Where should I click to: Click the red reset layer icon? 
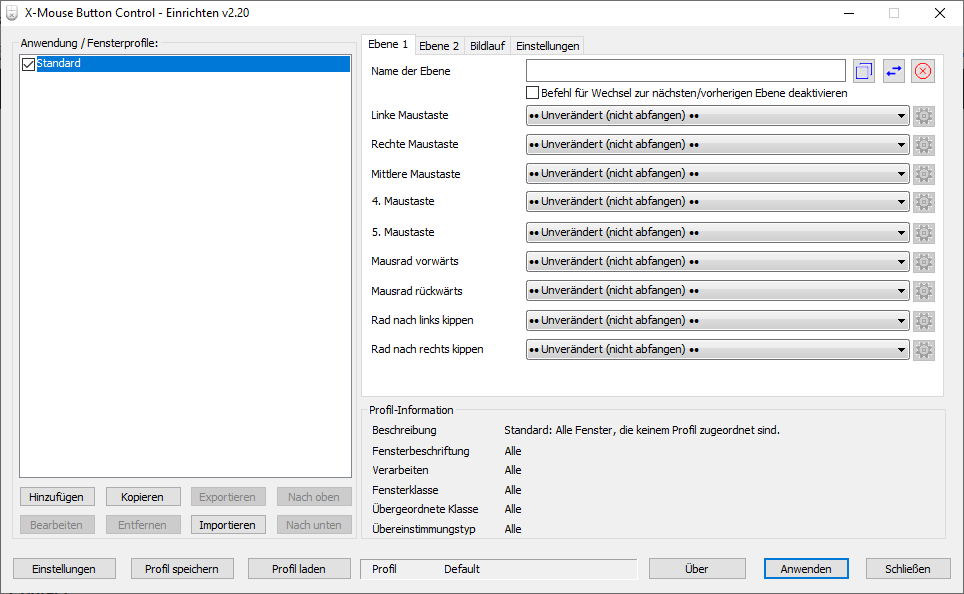923,71
